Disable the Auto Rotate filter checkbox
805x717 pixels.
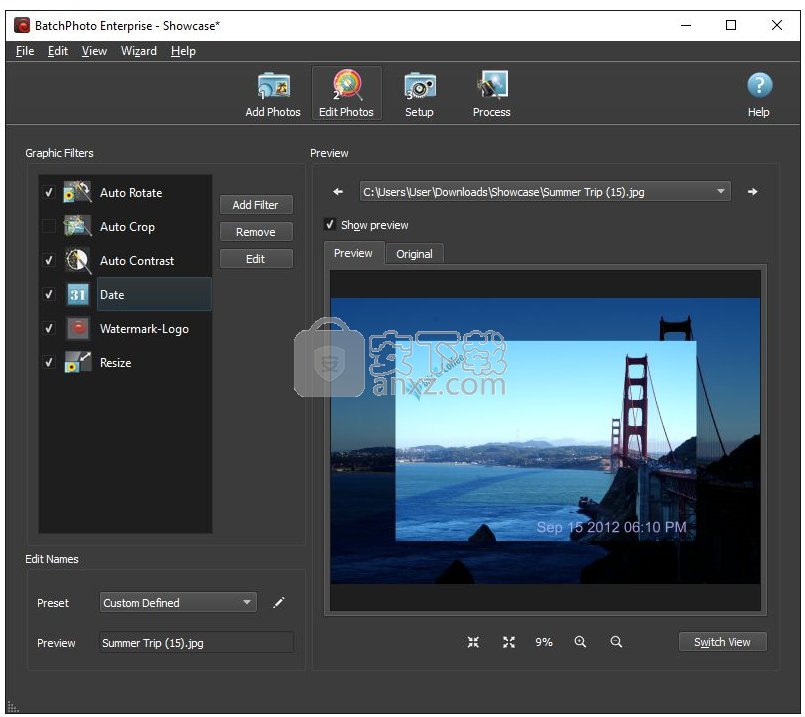click(48, 192)
